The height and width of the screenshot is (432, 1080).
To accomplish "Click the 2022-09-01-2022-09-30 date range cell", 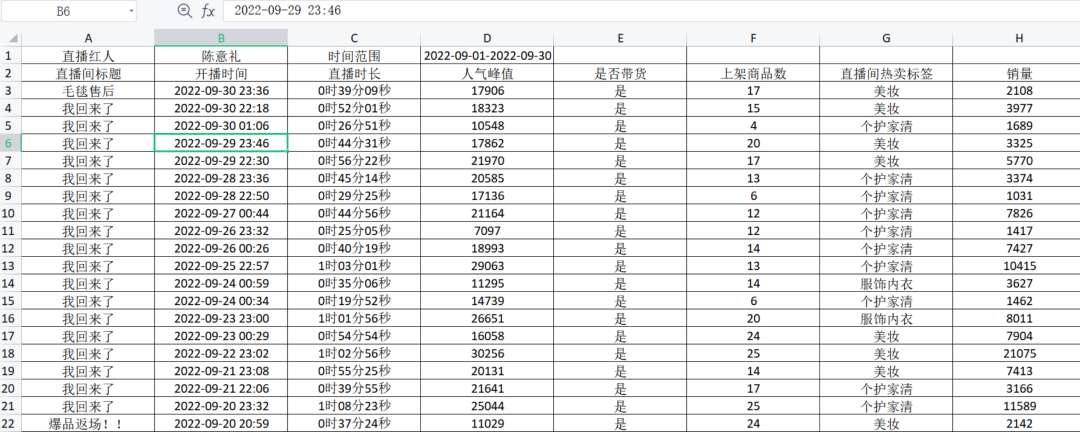I will pos(487,56).
